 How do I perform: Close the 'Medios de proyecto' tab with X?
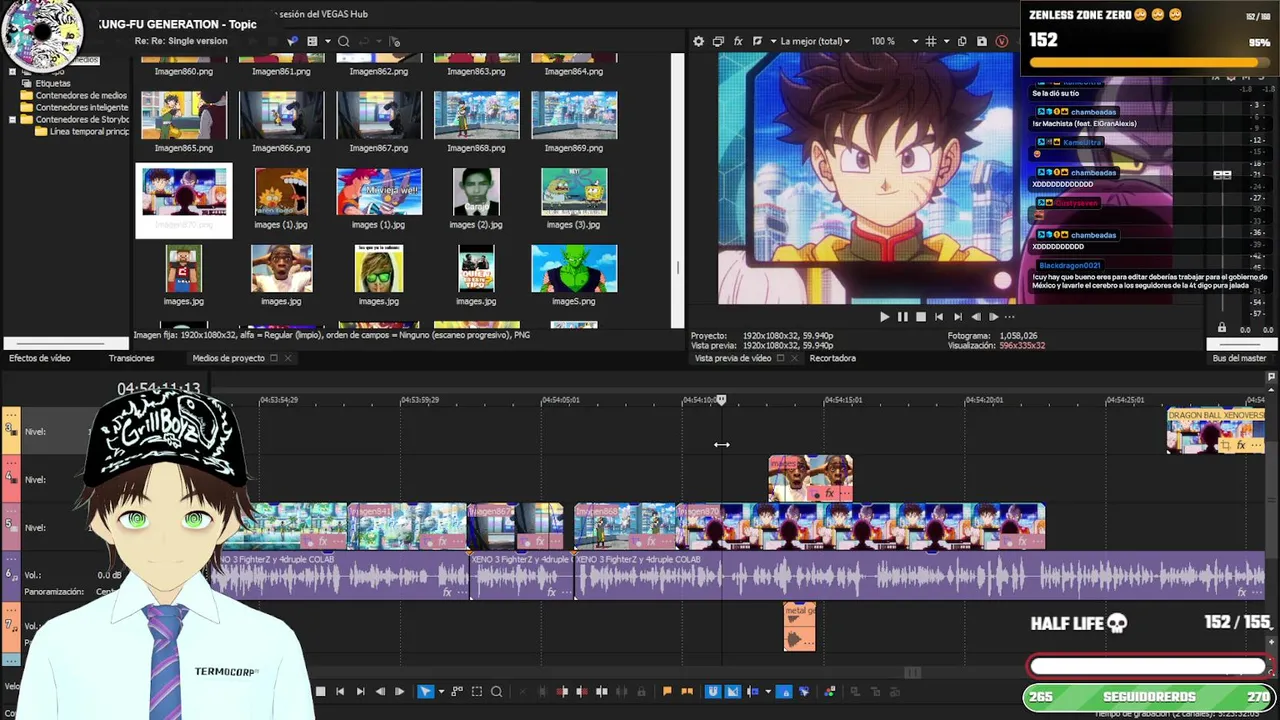tap(288, 358)
